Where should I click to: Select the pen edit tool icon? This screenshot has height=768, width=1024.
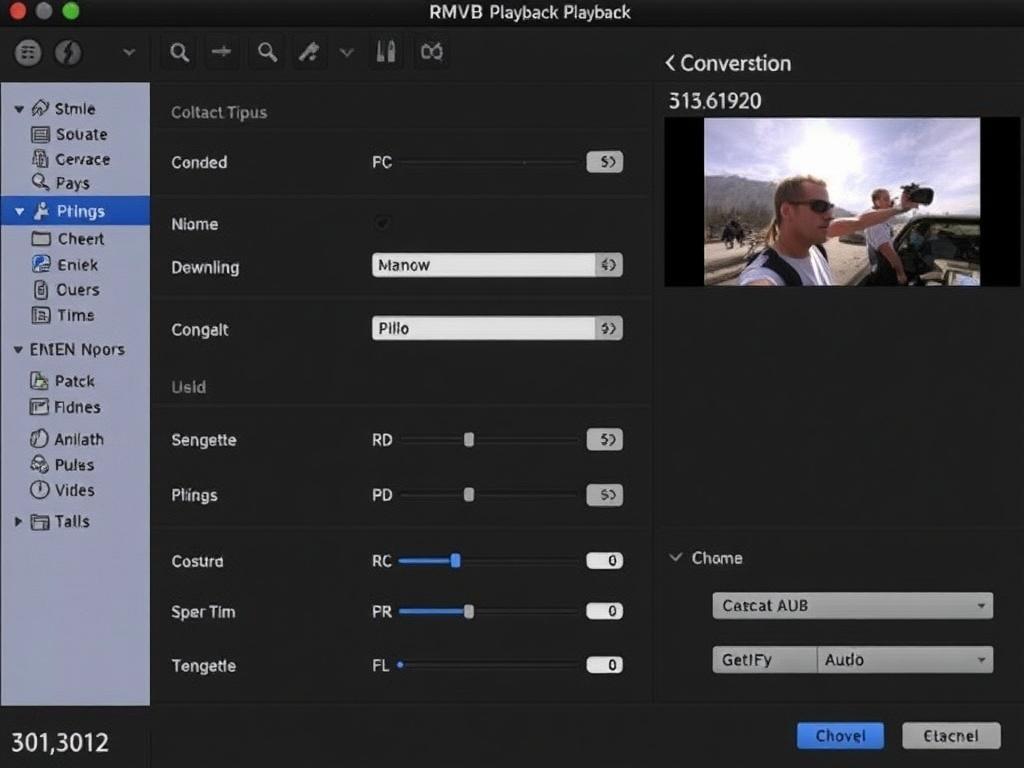(309, 53)
